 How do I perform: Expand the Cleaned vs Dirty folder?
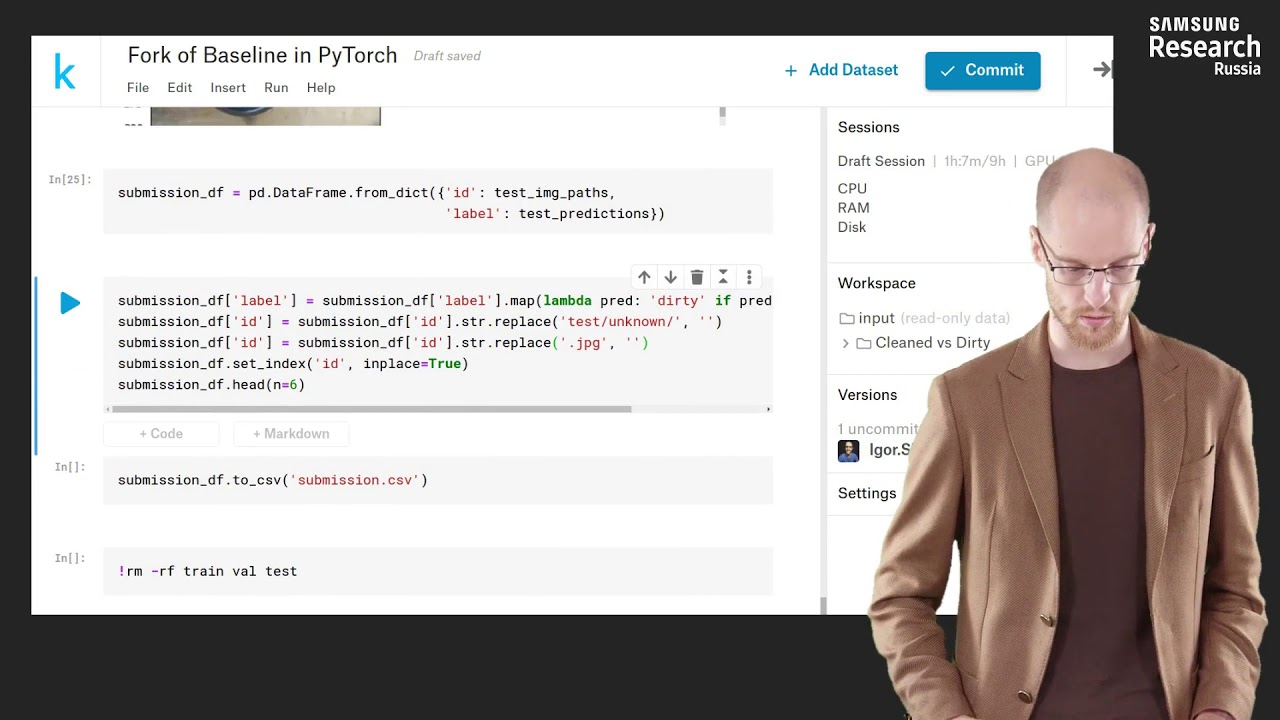[x=846, y=343]
